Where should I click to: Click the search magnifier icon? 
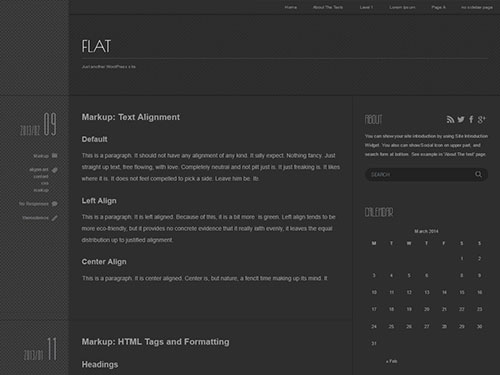(478, 174)
